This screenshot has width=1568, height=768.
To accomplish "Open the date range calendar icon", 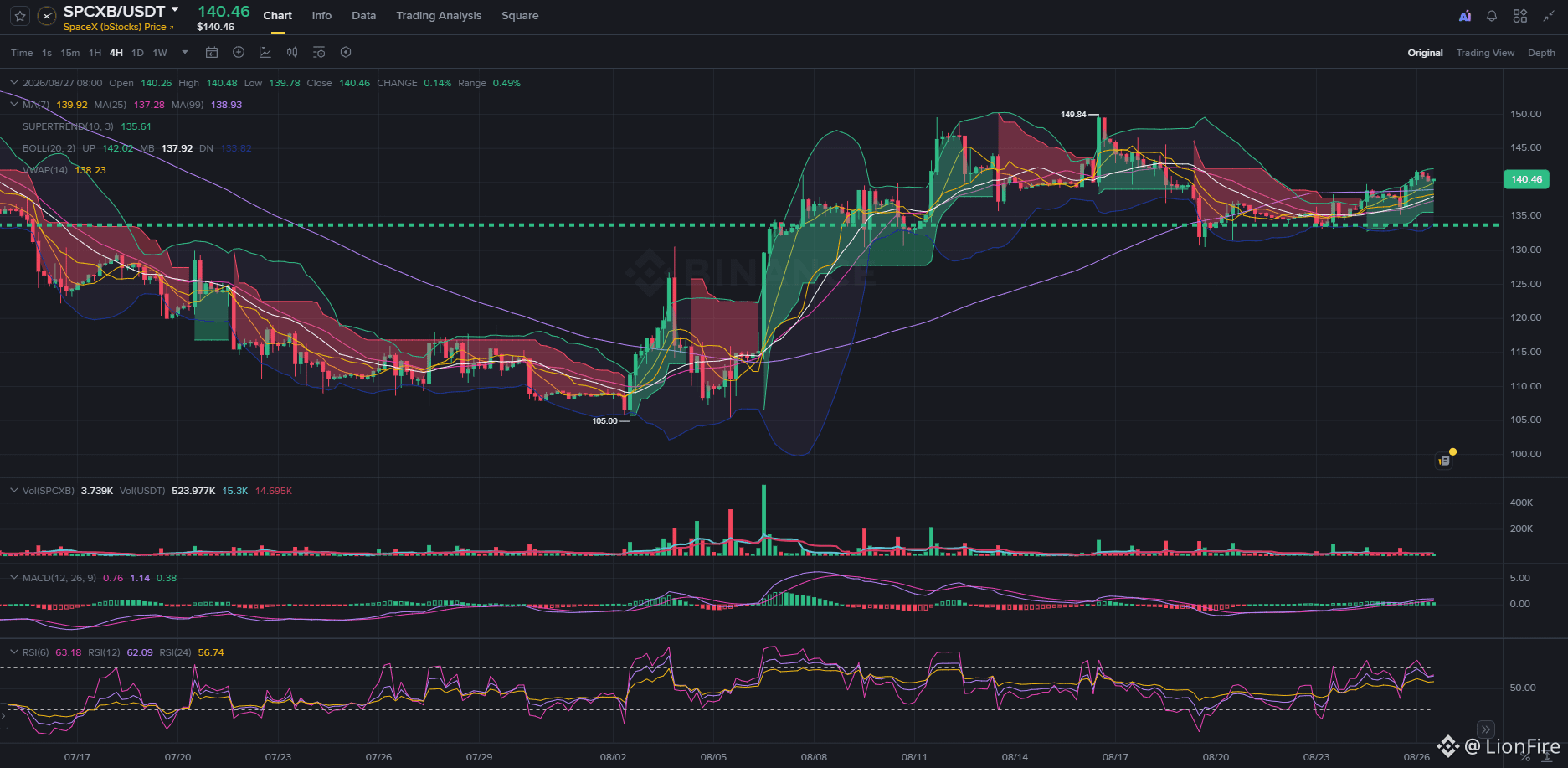I will coord(212,53).
